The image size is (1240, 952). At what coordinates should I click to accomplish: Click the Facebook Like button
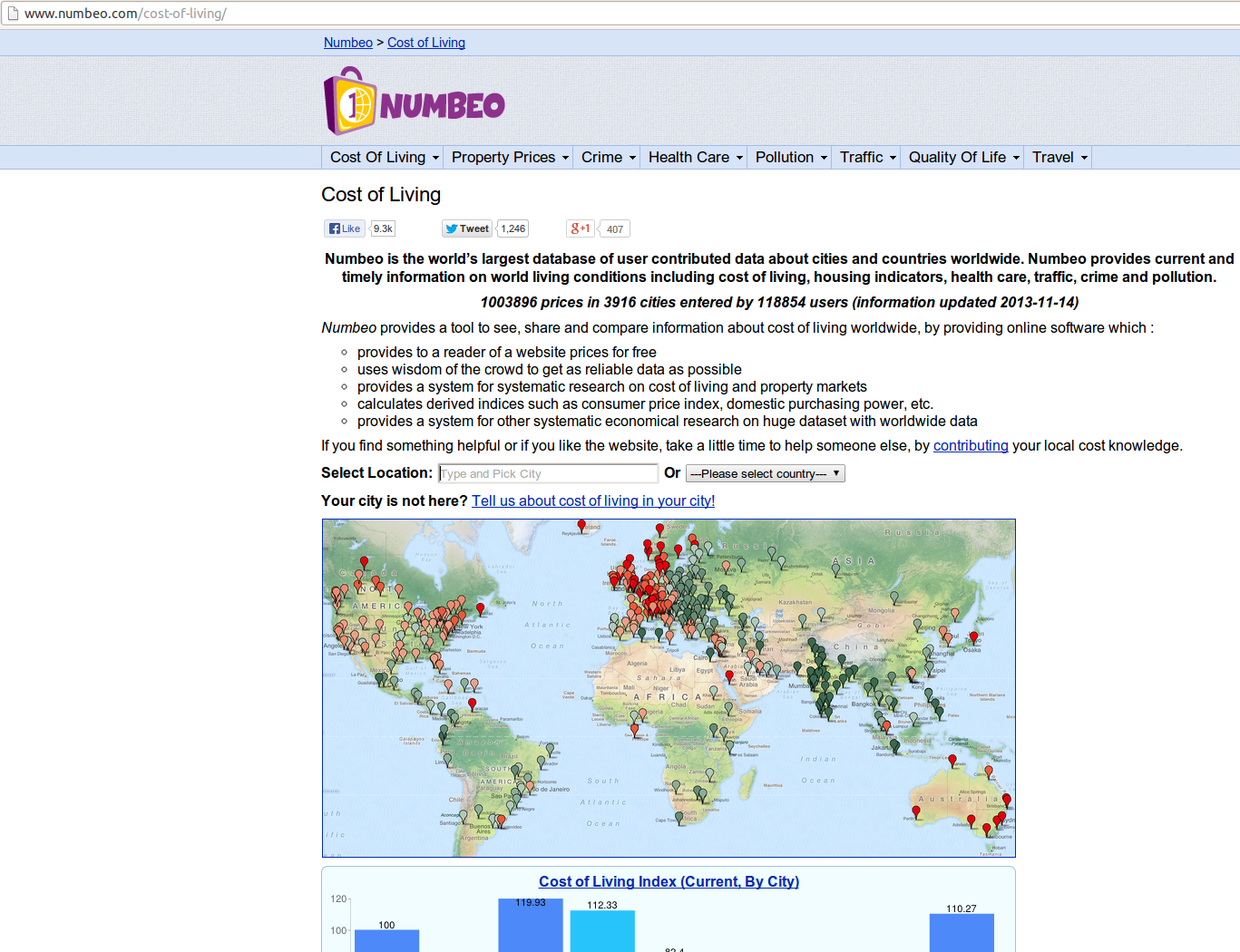tap(345, 228)
